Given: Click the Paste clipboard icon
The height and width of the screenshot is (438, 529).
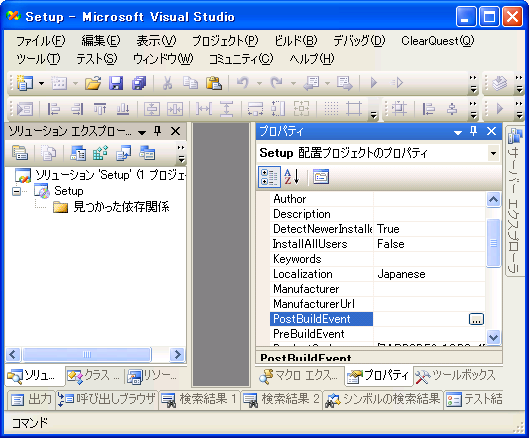Looking at the screenshot, I should pos(214,83).
